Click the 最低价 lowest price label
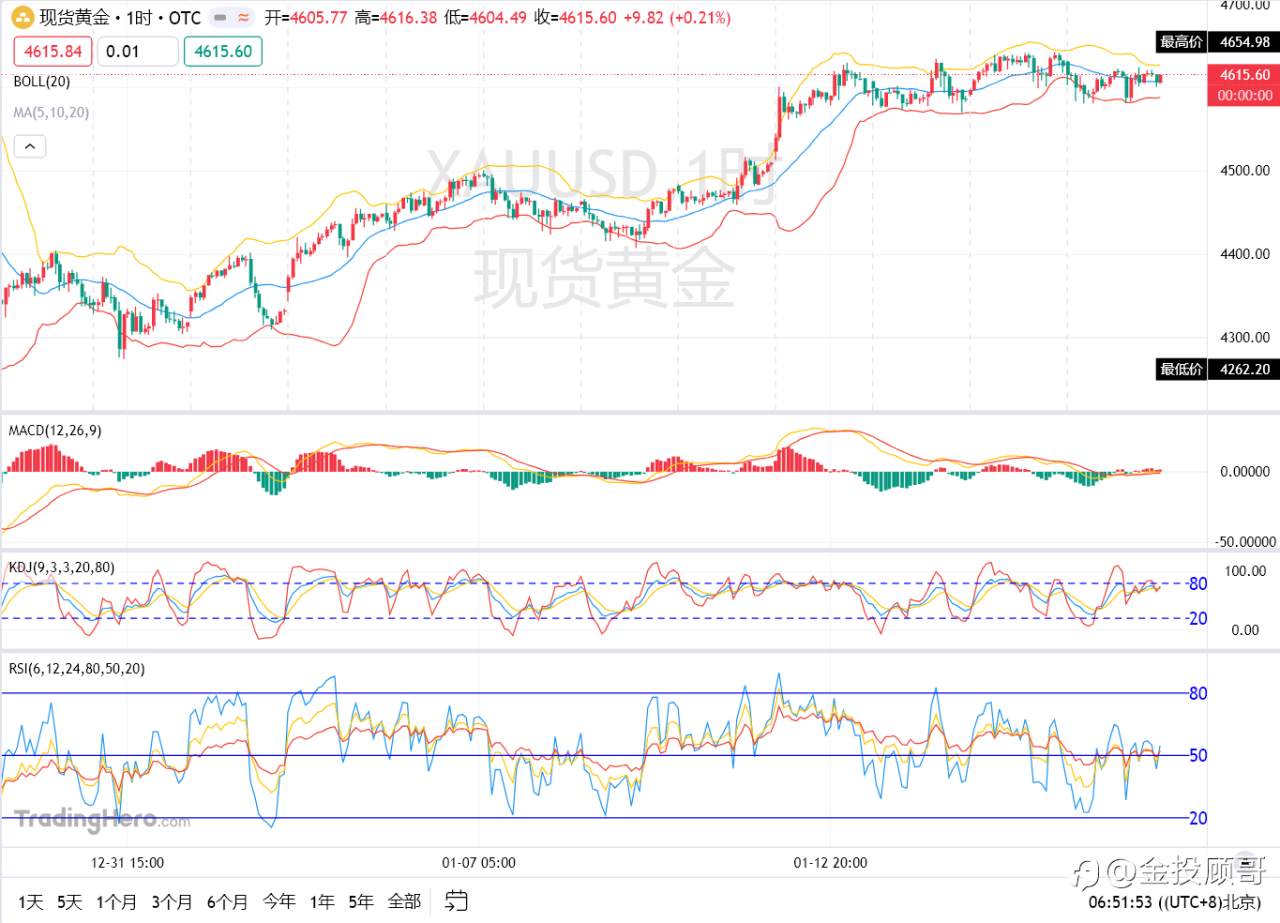 (1180, 369)
